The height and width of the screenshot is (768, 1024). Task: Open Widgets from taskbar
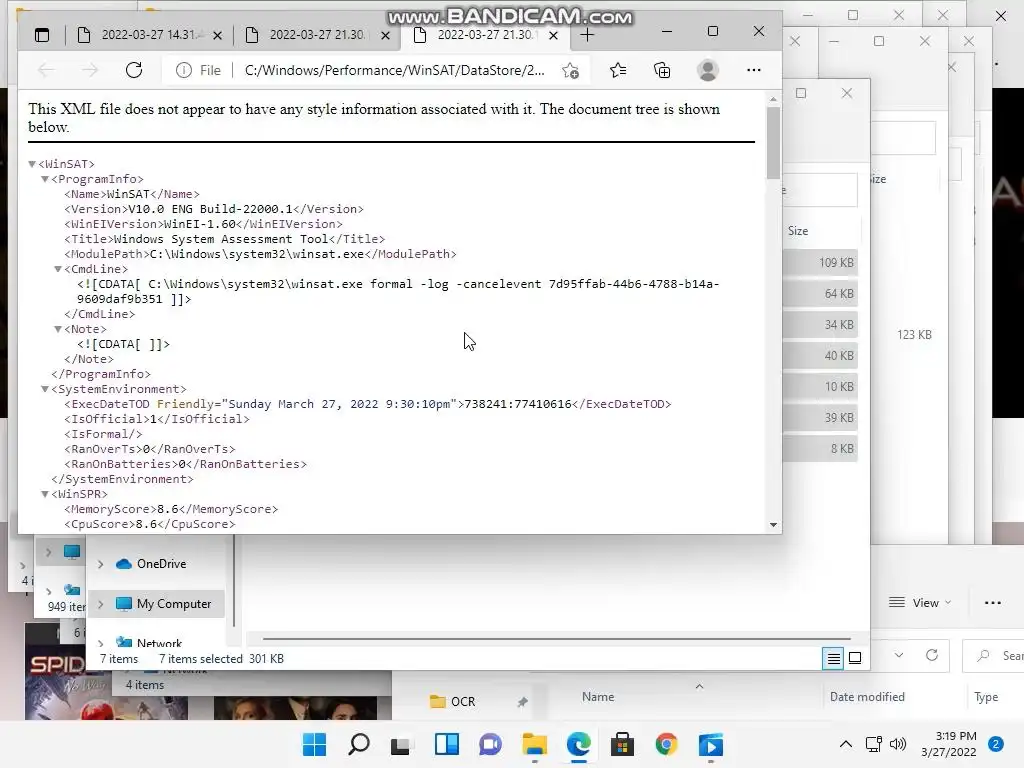coord(447,744)
